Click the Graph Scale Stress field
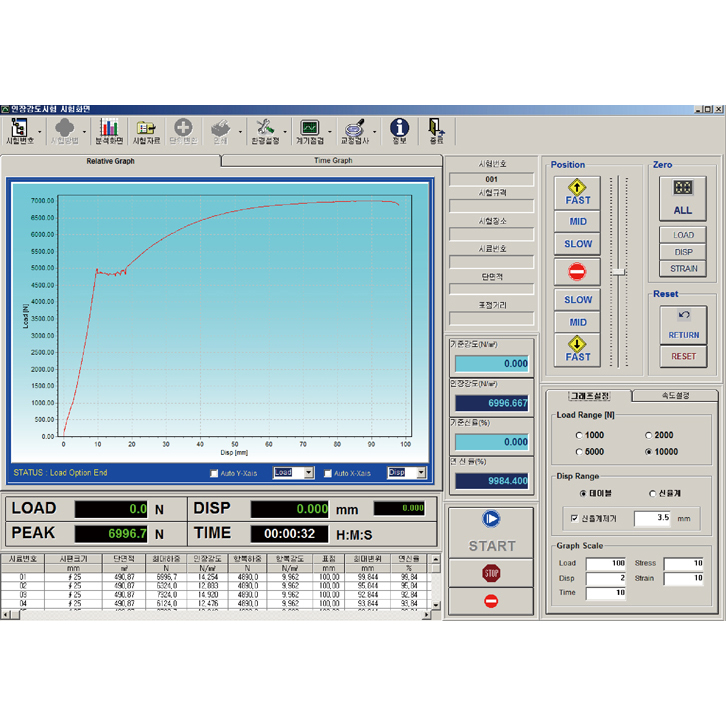This screenshot has width=726, height=726. coord(683,563)
